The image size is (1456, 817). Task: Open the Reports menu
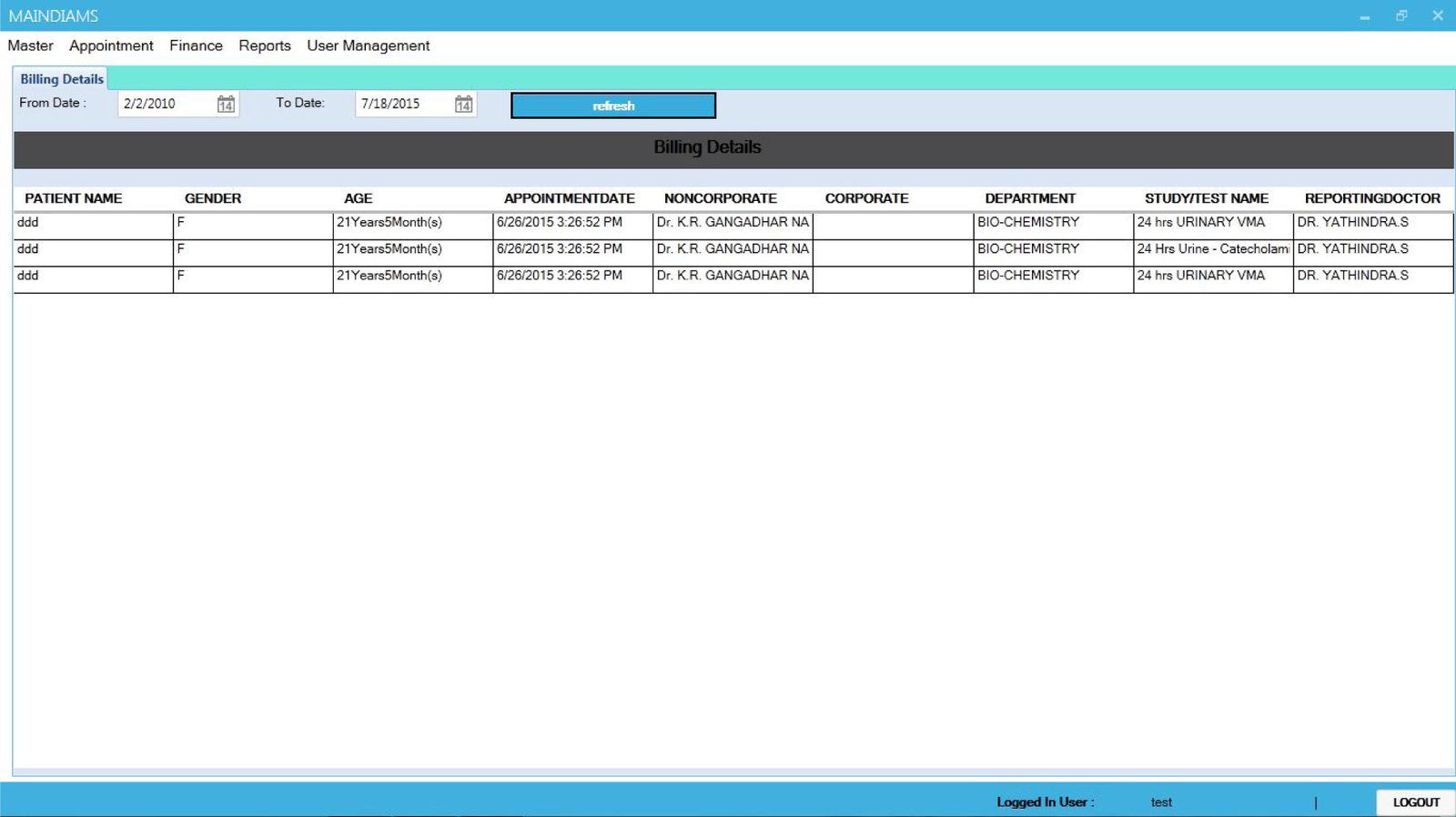pyautogui.click(x=265, y=45)
